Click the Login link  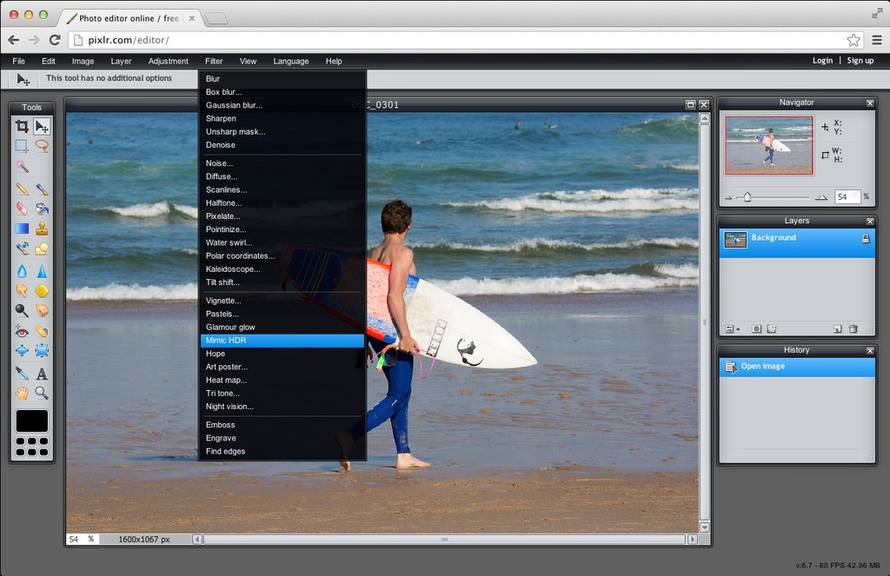[x=821, y=60]
